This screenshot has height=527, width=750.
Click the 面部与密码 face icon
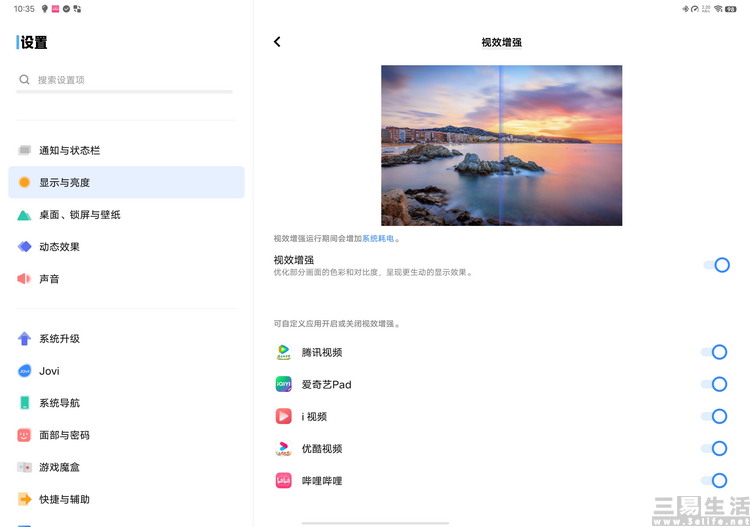[x=24, y=435]
